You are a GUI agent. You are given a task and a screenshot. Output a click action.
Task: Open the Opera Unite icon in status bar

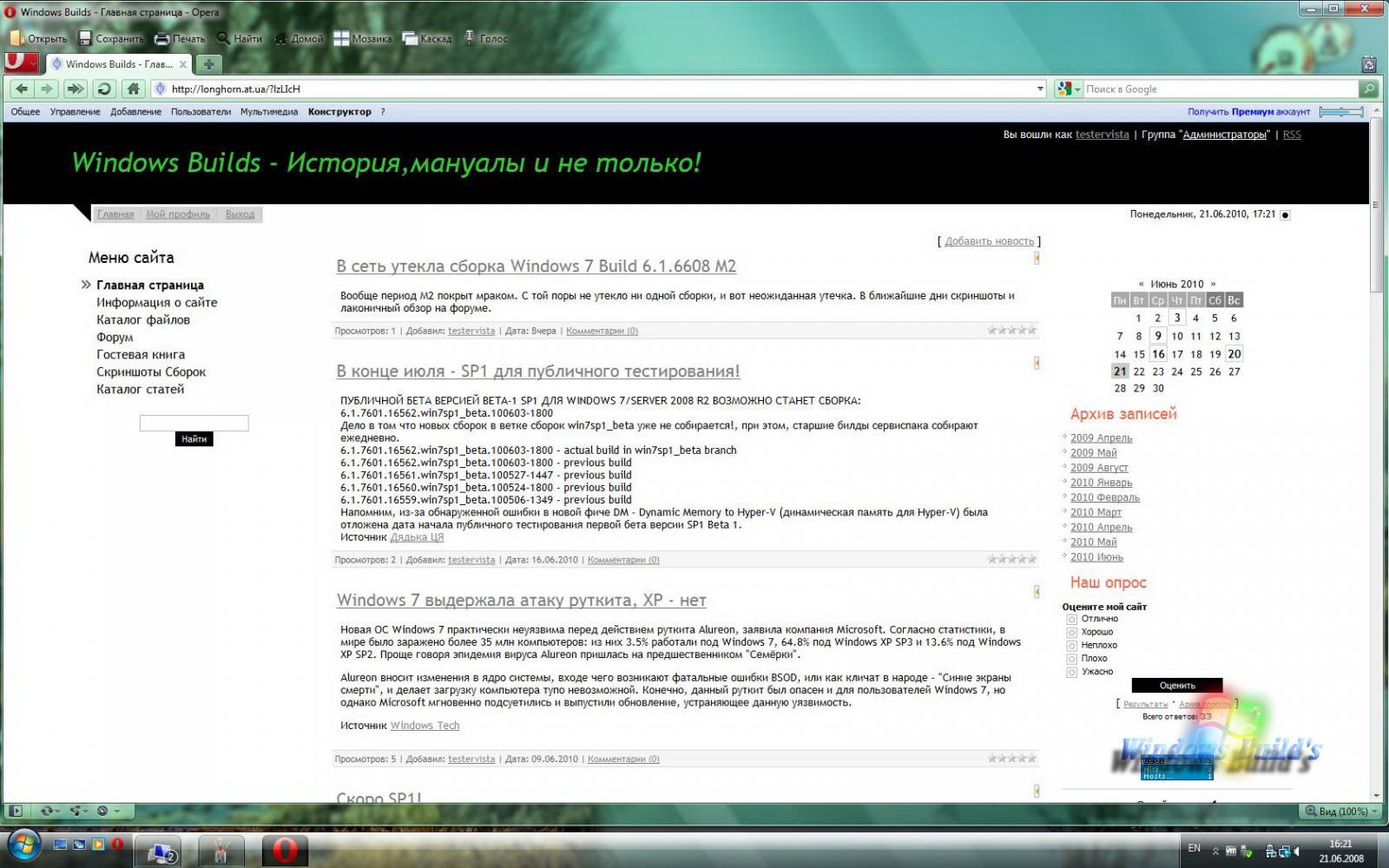pos(78,811)
